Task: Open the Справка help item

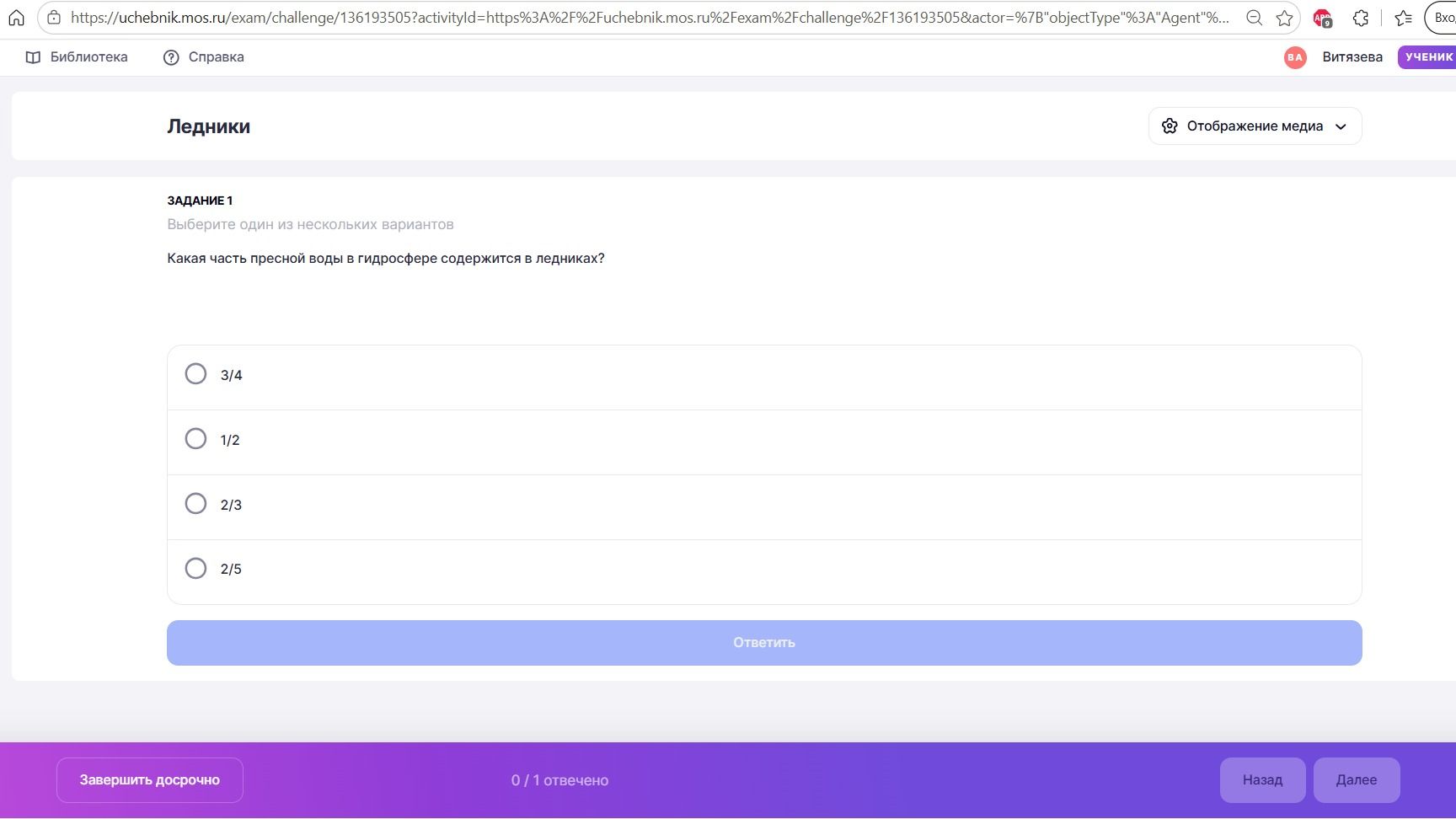Action: click(203, 57)
